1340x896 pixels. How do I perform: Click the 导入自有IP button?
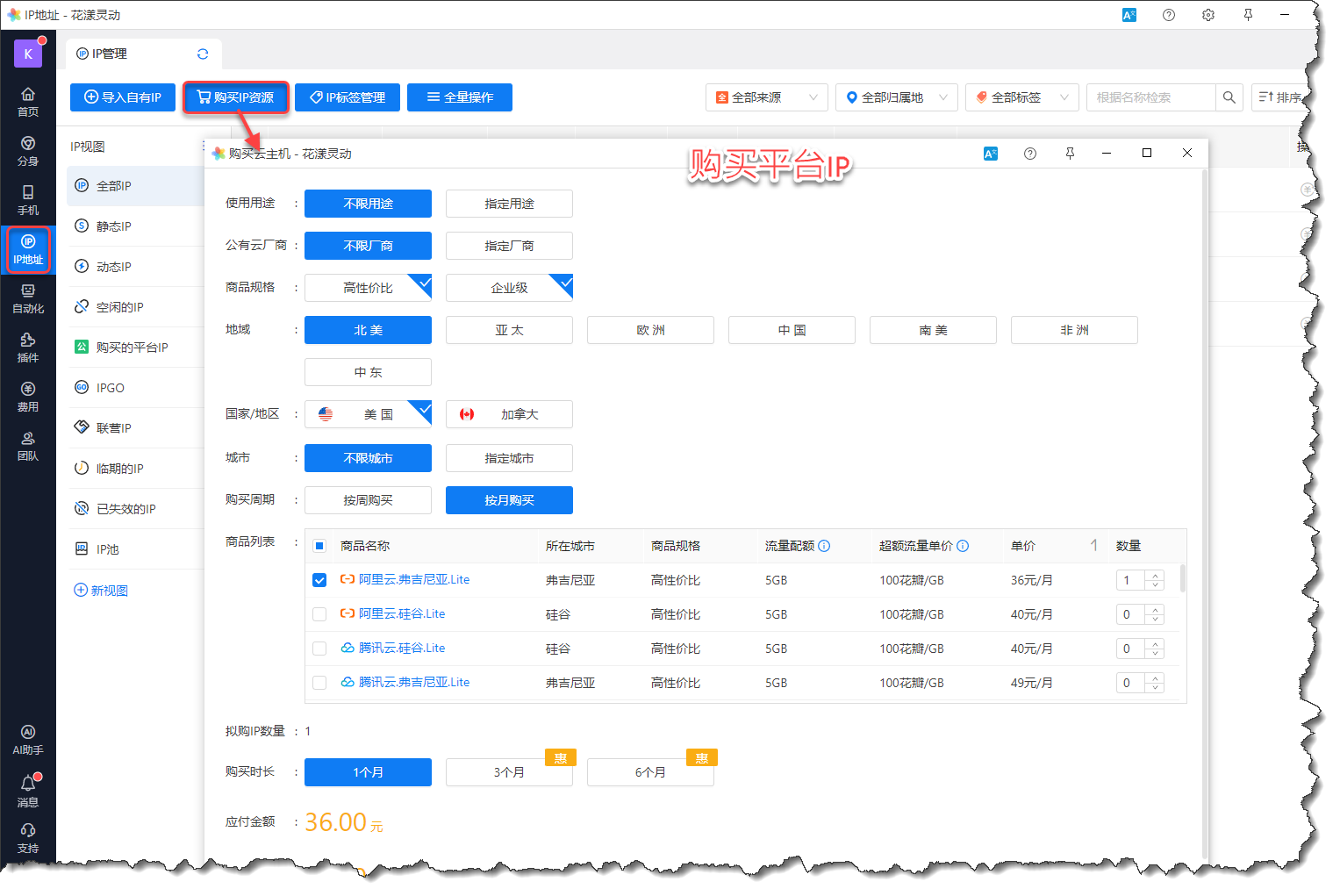[123, 97]
